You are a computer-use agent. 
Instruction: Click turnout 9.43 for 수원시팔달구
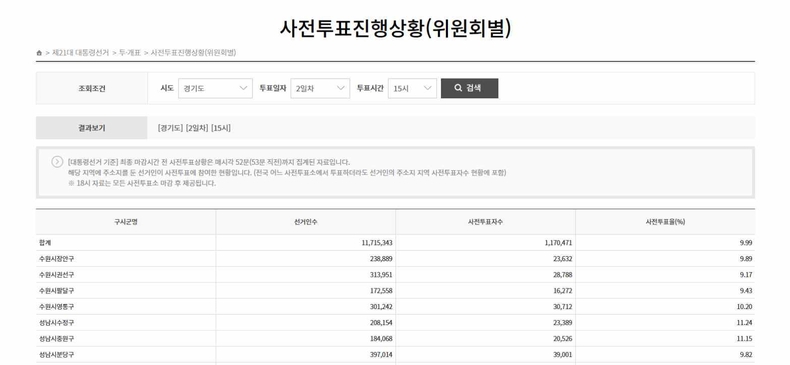[x=746, y=291]
